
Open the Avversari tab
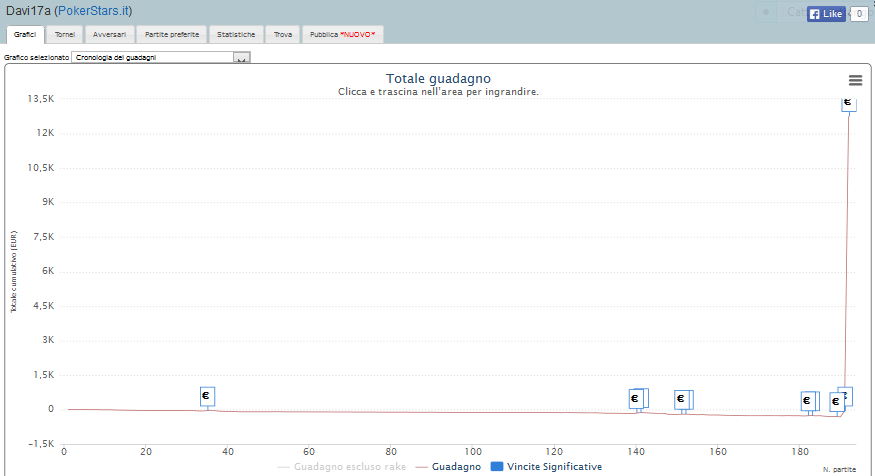coord(108,34)
